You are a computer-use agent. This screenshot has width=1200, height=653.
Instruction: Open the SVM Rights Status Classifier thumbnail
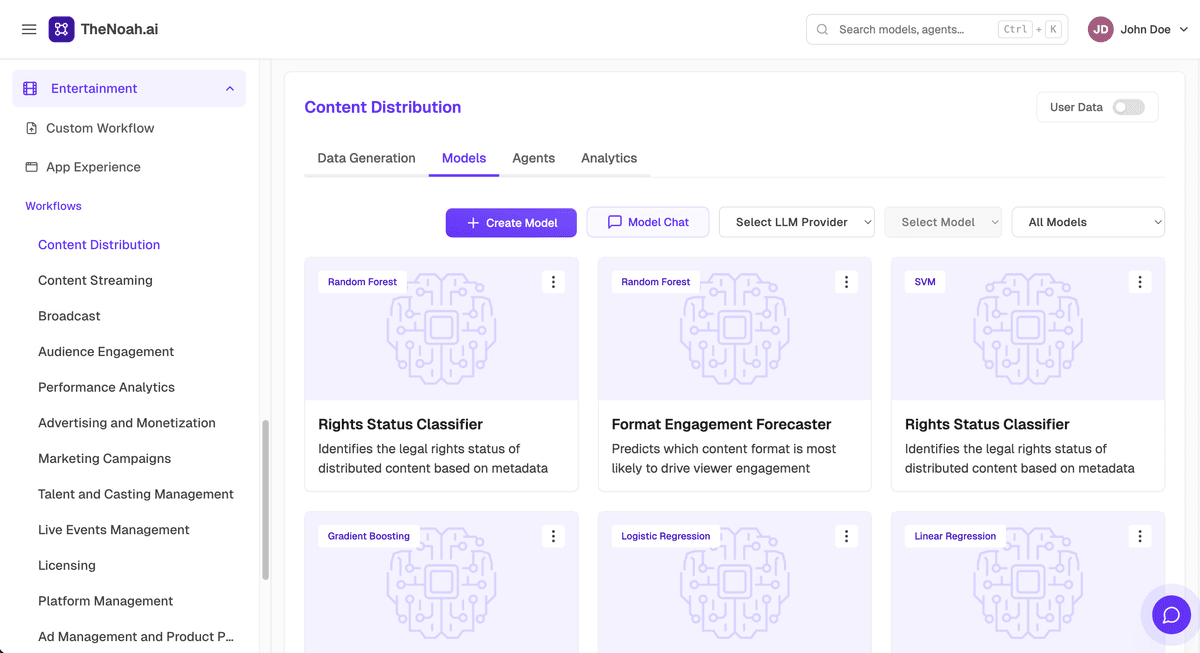[x=1028, y=329]
